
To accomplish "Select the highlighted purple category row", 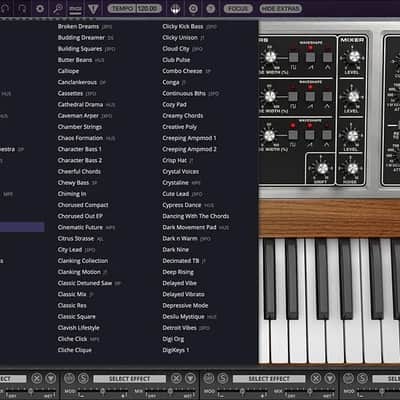I will pos(22,227).
